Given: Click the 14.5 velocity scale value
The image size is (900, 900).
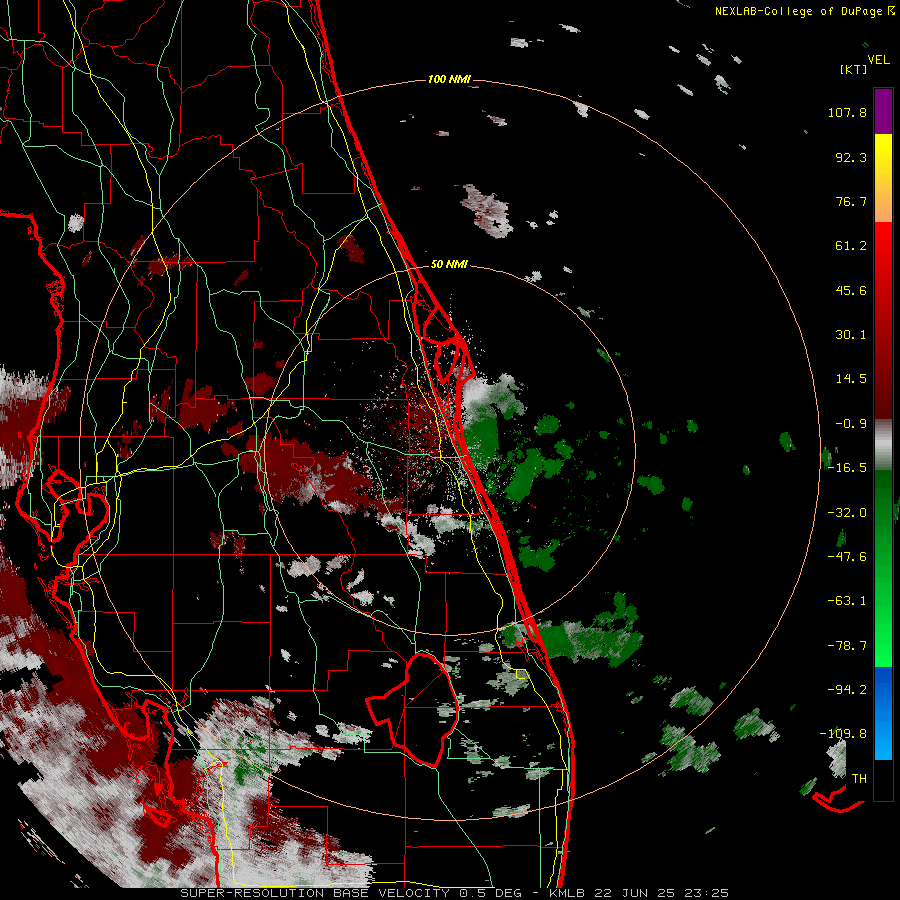Looking at the screenshot, I should pyautogui.click(x=851, y=379).
